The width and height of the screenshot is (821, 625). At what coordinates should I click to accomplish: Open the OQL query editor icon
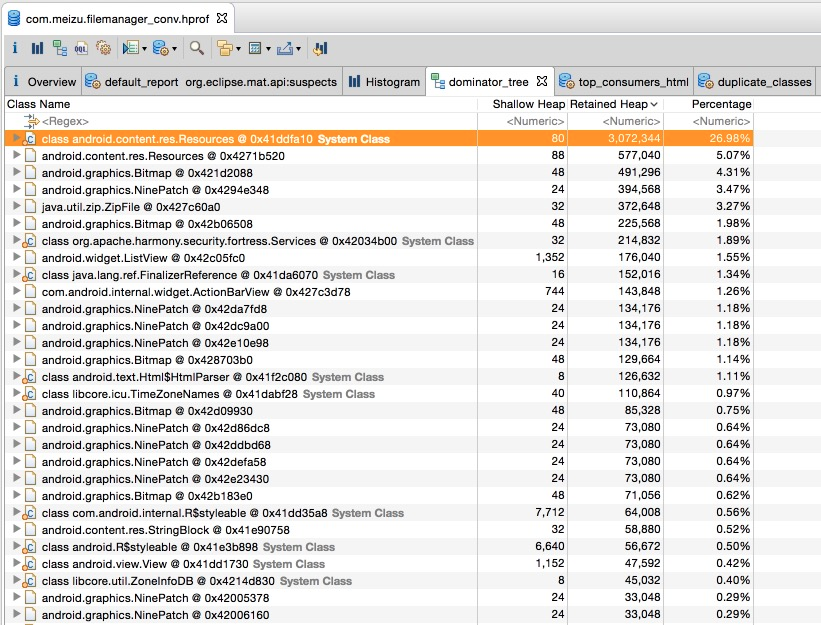pyautogui.click(x=81, y=48)
